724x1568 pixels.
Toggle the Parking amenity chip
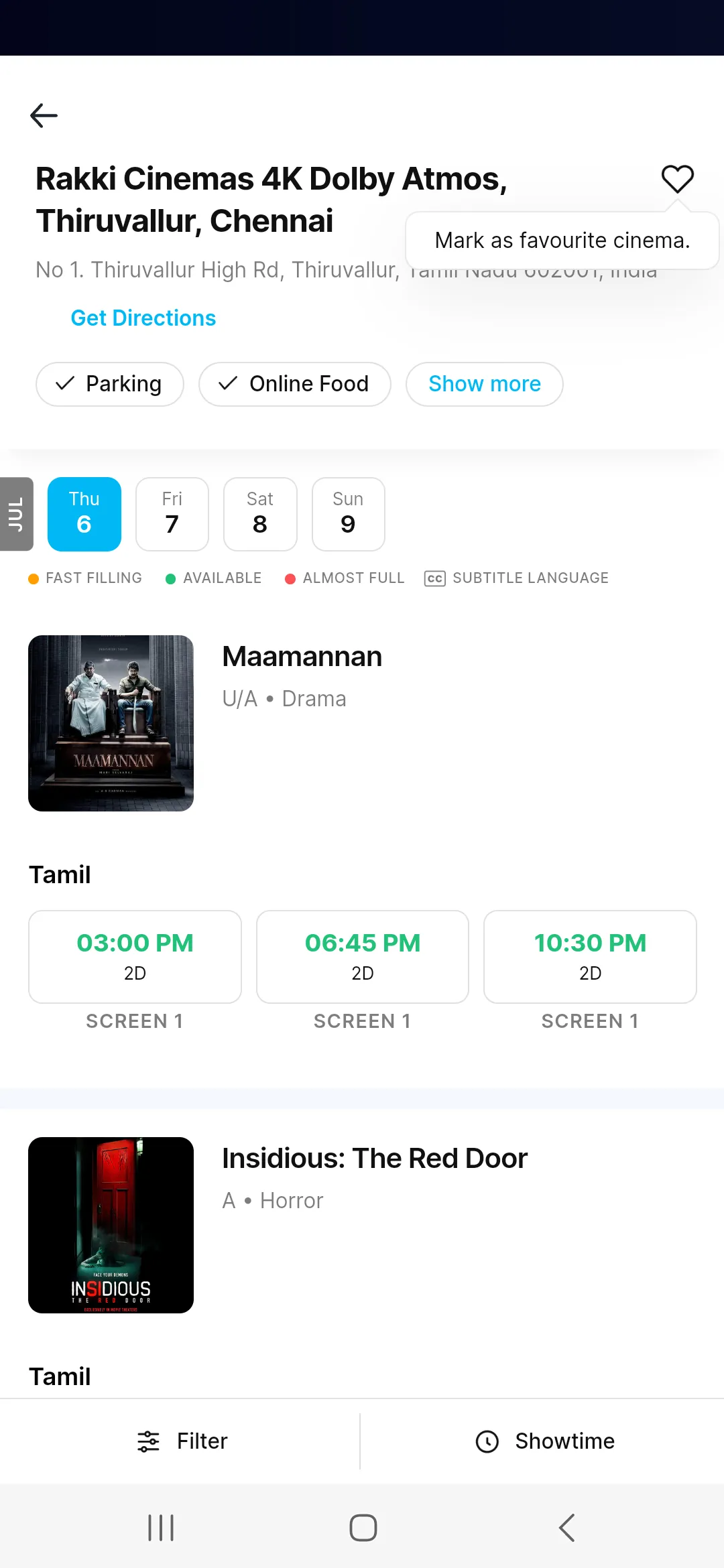tap(110, 384)
